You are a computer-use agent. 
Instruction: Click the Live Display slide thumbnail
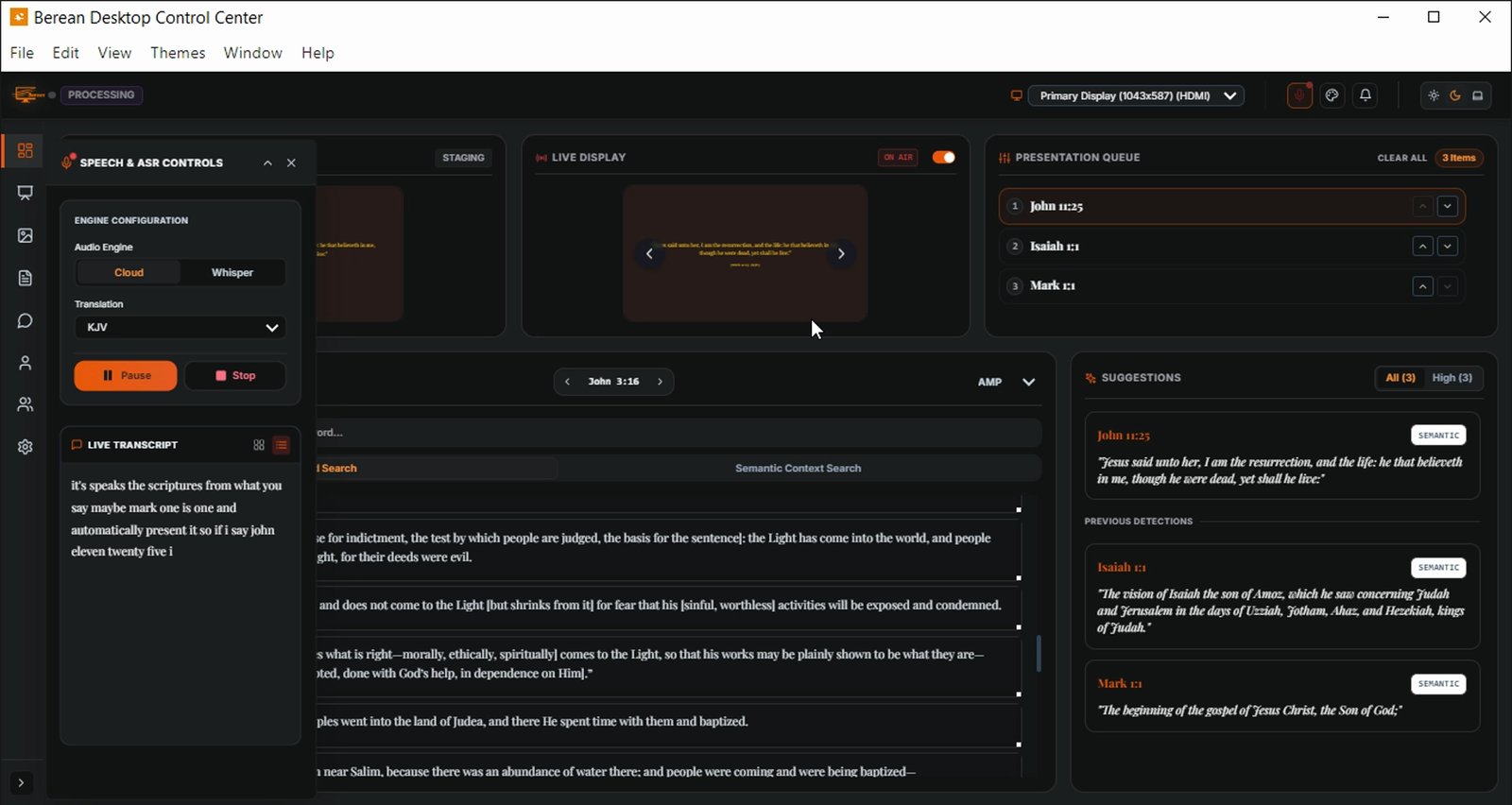click(745, 253)
